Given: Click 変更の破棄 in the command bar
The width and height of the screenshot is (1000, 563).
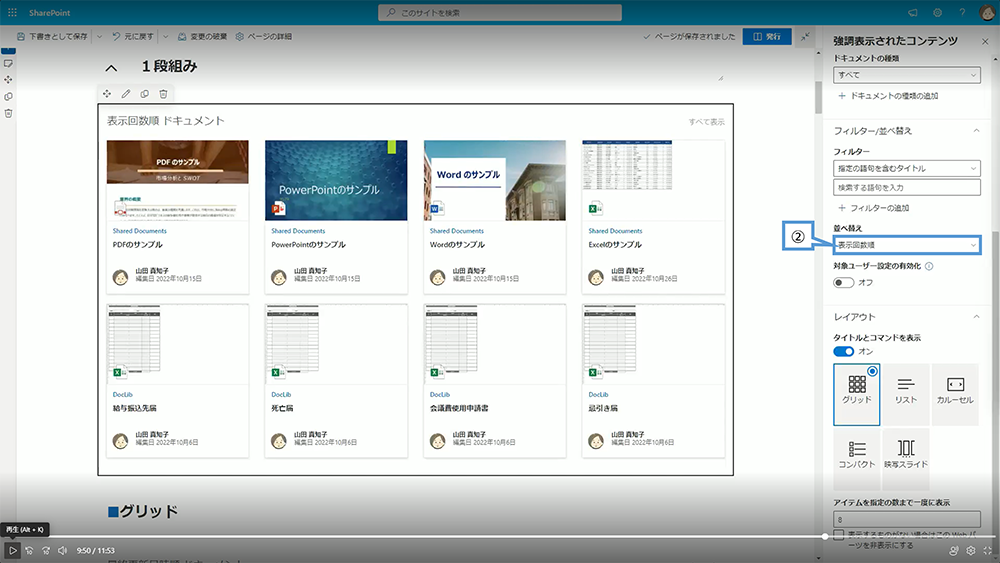Looking at the screenshot, I should [x=202, y=37].
